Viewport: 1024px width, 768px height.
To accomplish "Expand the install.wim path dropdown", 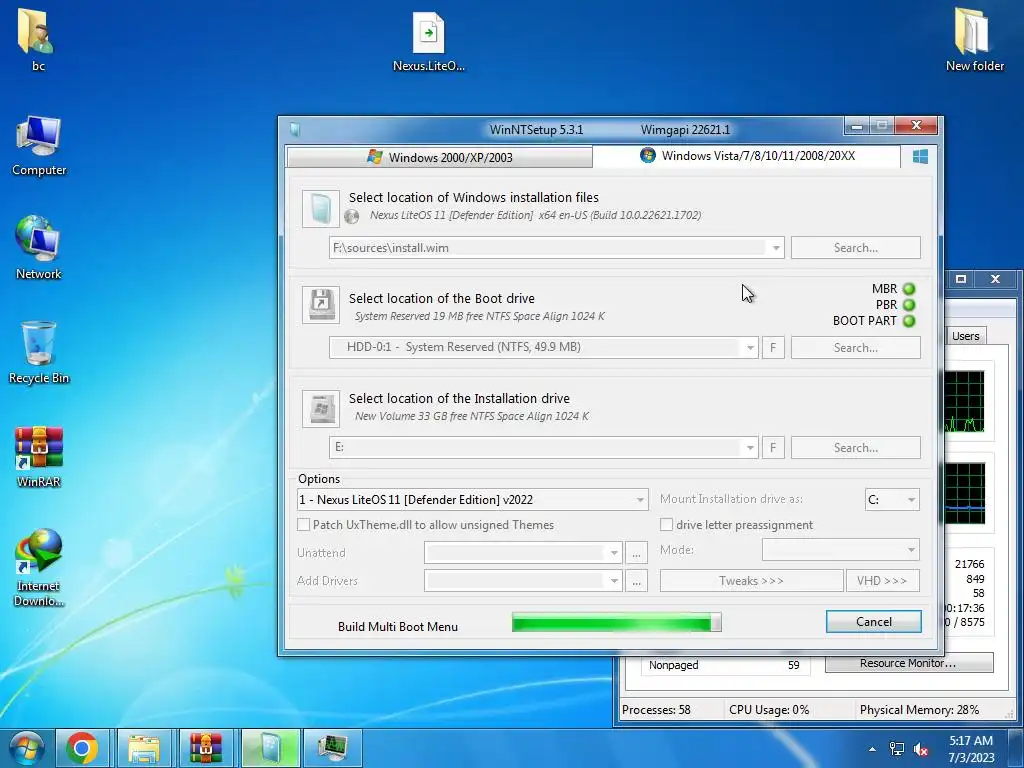I will click(x=775, y=248).
